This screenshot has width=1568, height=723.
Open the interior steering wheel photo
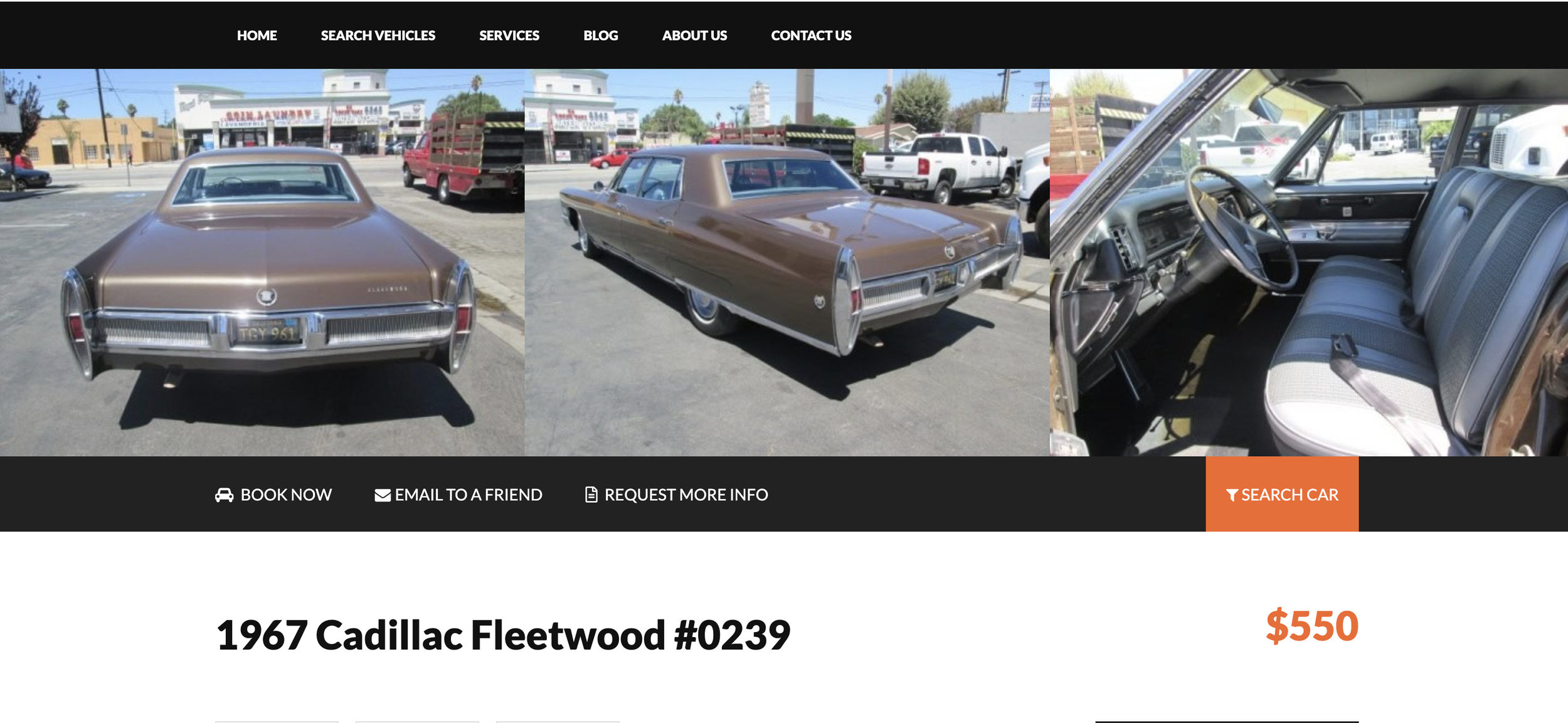point(1309,262)
